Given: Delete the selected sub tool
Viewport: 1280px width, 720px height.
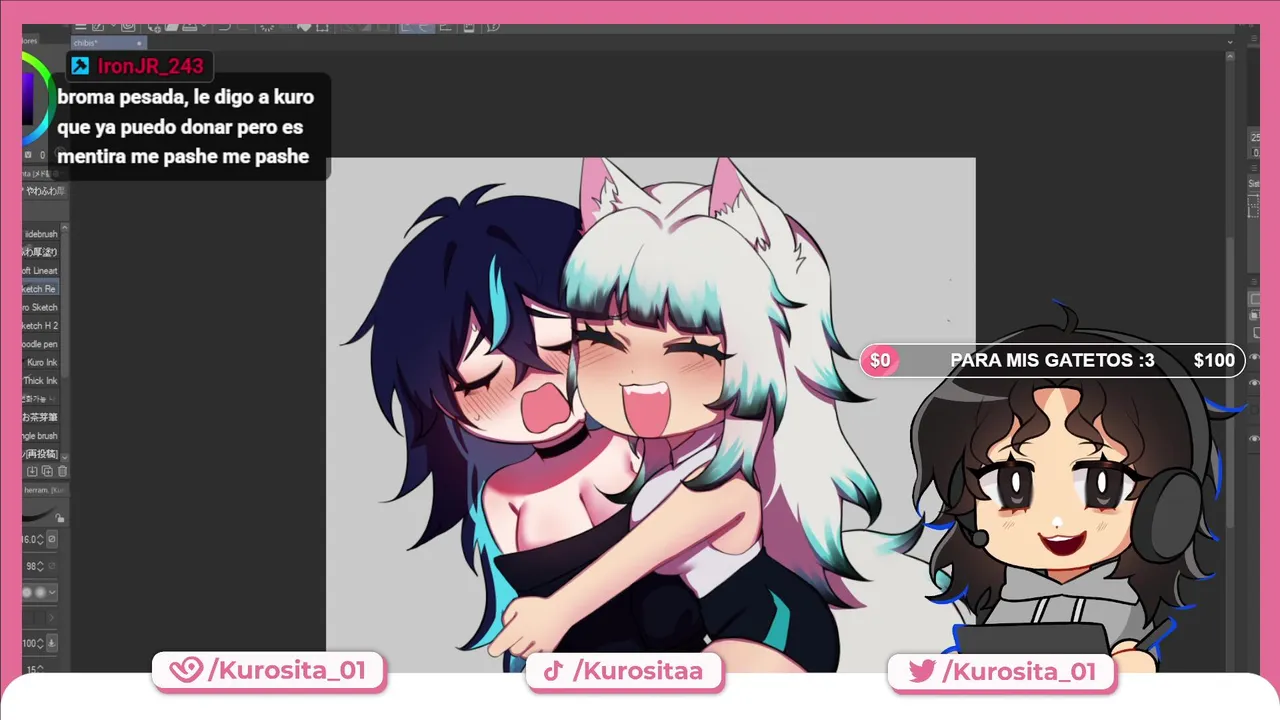Looking at the screenshot, I should [62, 471].
